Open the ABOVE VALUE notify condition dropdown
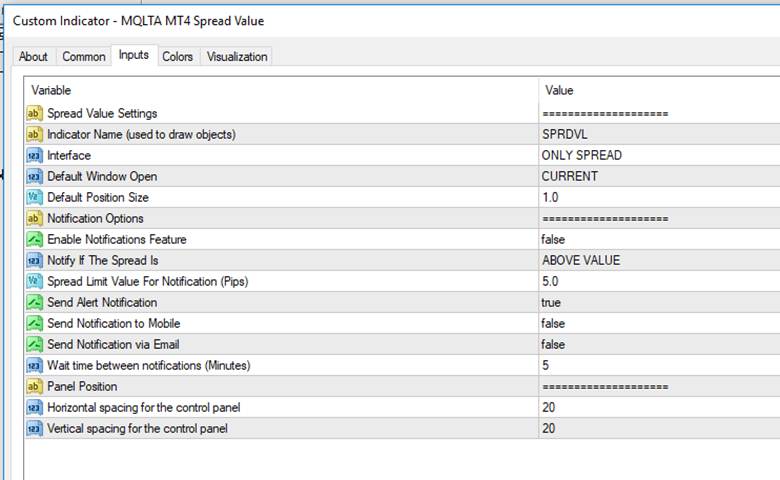 [x=581, y=260]
